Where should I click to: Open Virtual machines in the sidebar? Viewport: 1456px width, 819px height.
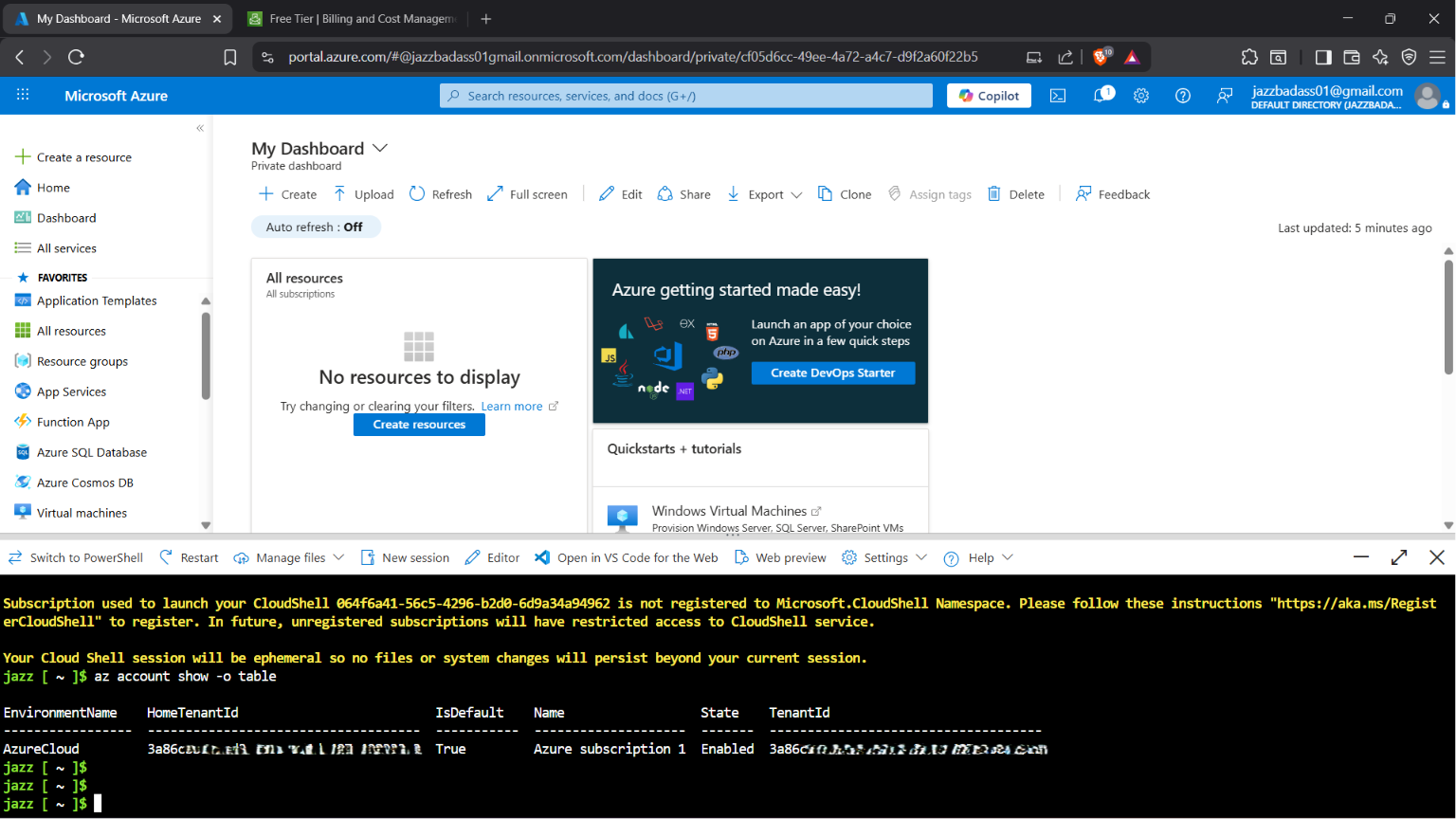71,513
